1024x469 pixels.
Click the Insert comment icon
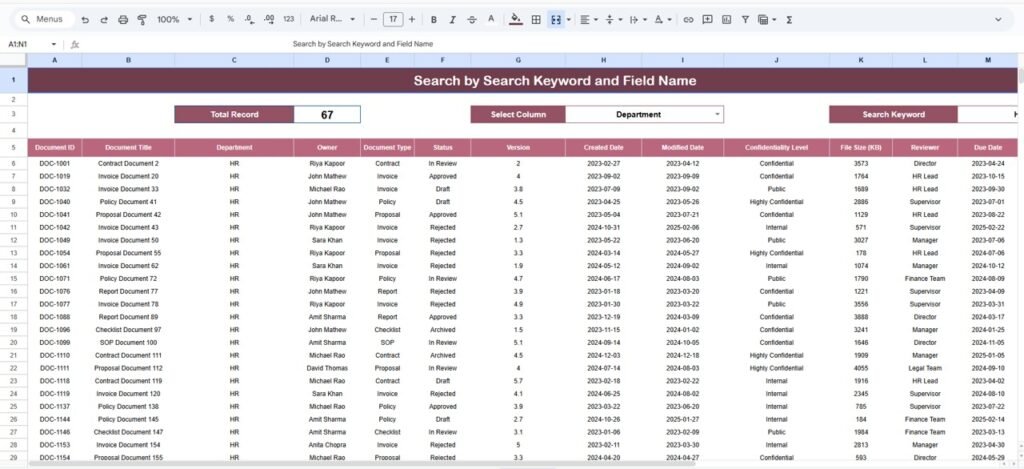707,20
